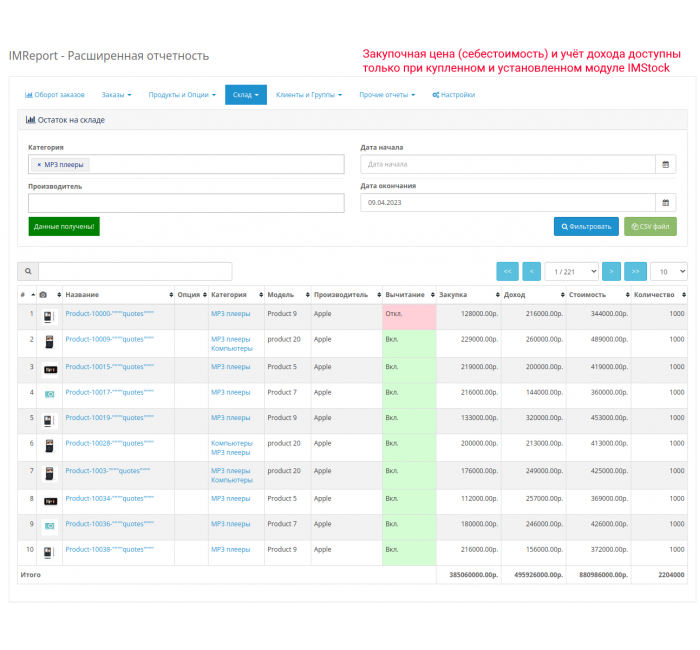Expand the Продукты и Опции menu
The height and width of the screenshot is (650, 700).
point(182,95)
